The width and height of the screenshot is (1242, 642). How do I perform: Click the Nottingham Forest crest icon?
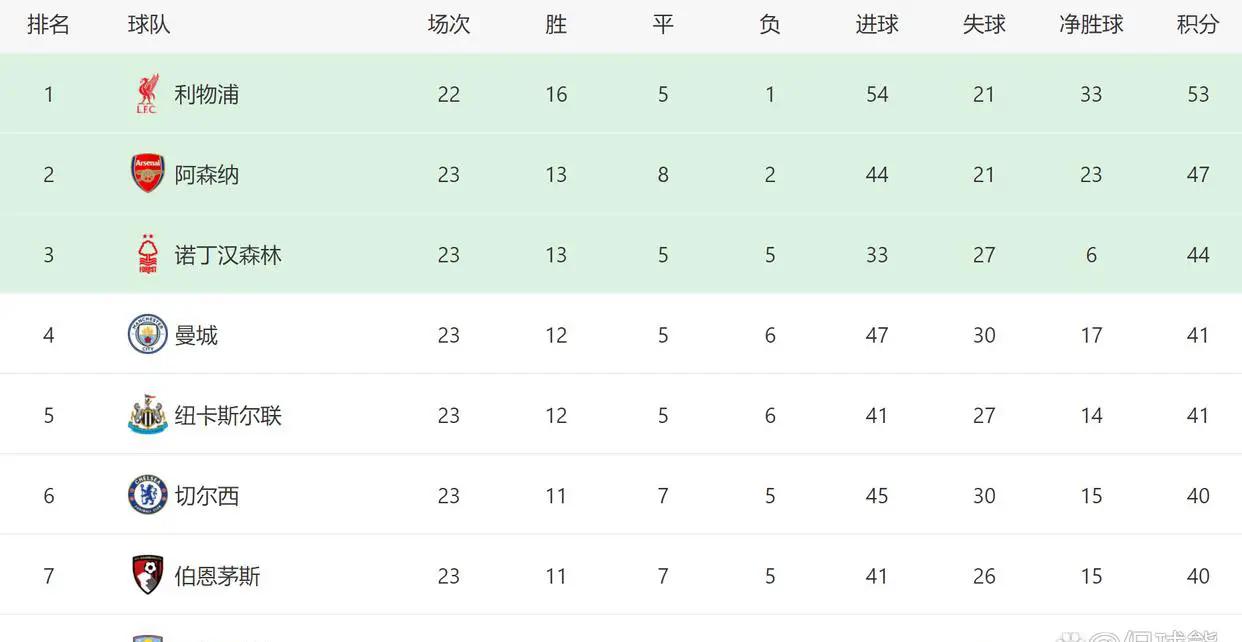[x=147, y=254]
